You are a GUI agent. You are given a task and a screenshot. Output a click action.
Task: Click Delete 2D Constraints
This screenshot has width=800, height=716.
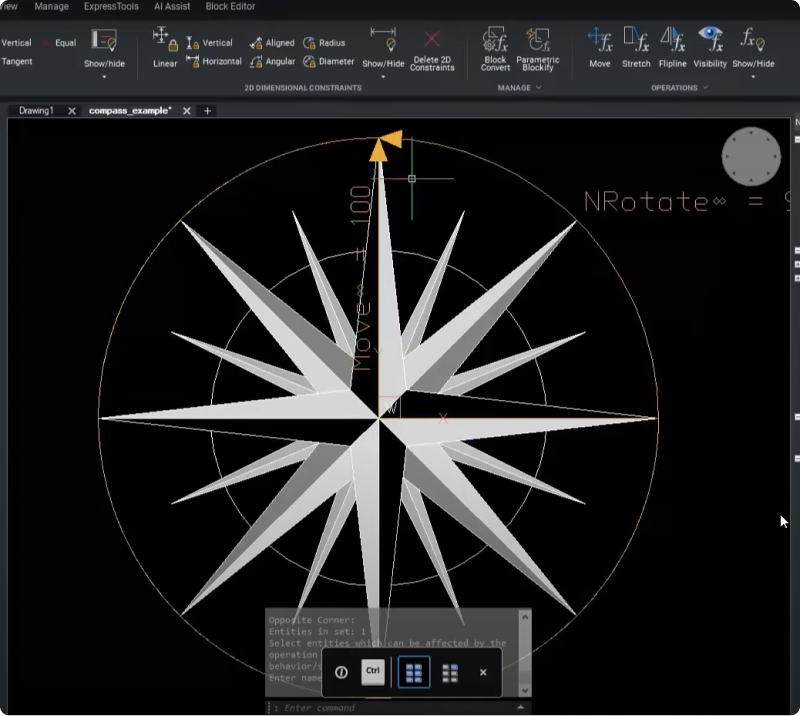click(x=432, y=48)
